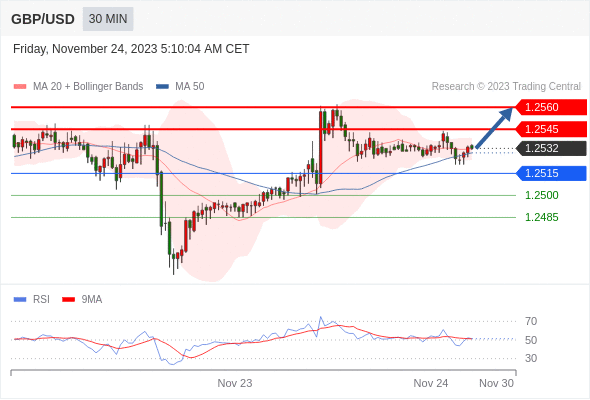Click the Nov 23 date axis label
Image resolution: width=590 pixels, height=400 pixels.
click(235, 383)
